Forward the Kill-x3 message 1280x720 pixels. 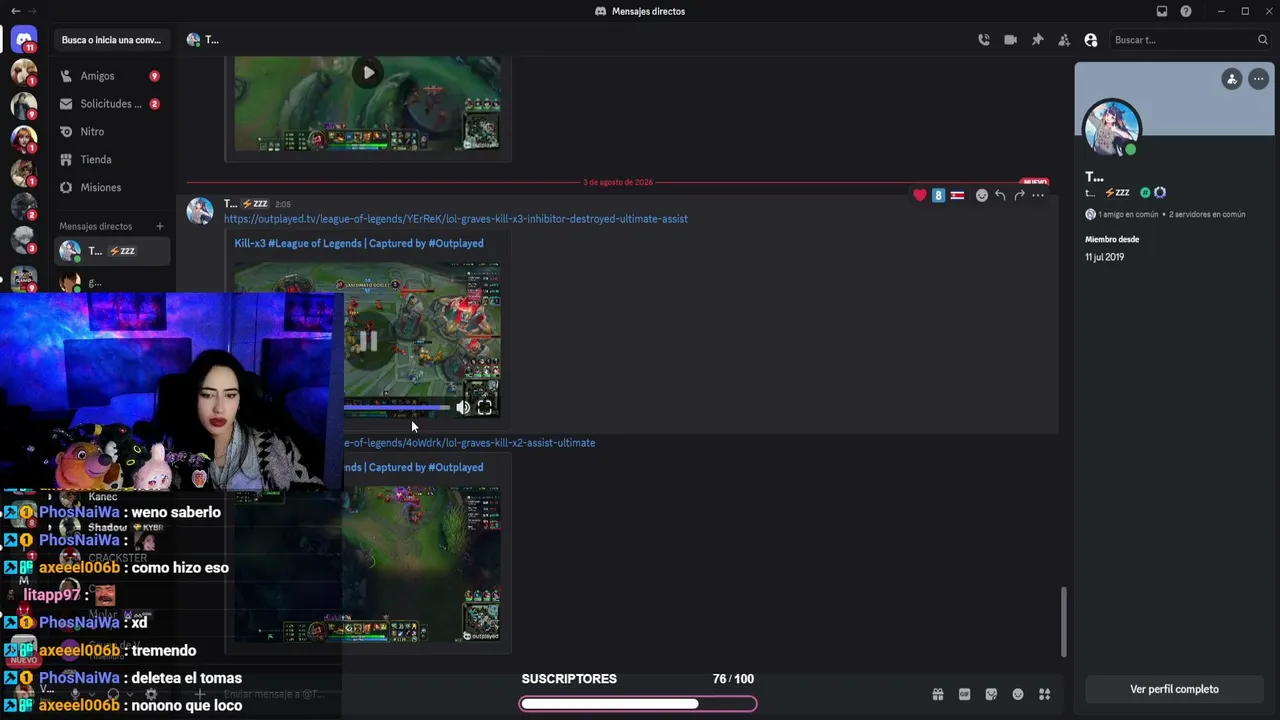(1019, 195)
